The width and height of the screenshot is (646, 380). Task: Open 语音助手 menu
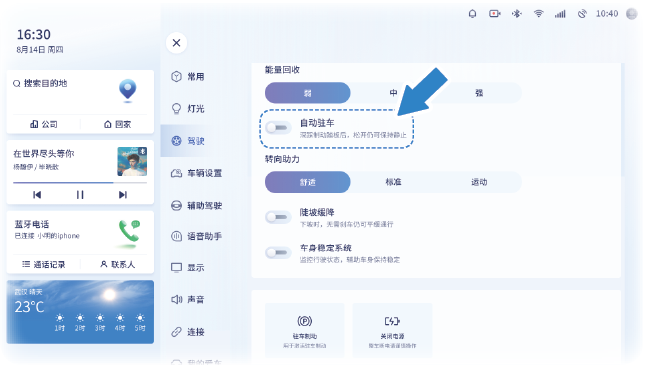coord(197,236)
